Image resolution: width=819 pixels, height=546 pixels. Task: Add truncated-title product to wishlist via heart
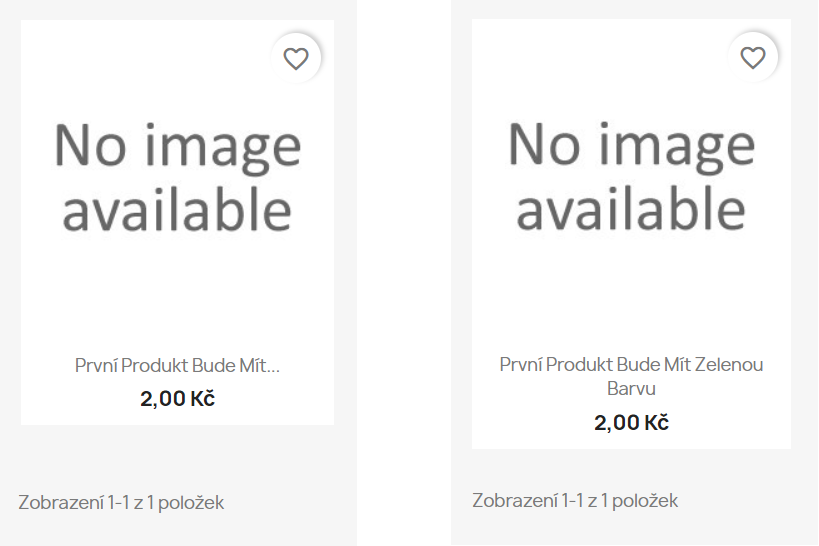click(296, 58)
